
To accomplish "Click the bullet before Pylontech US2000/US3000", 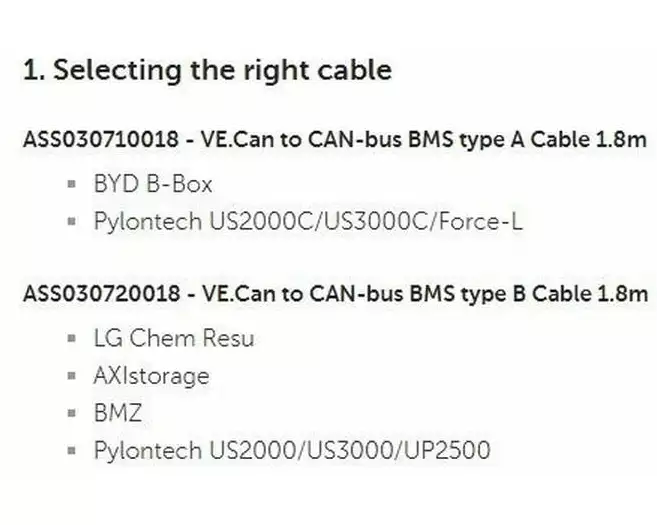I will pos(71,450).
